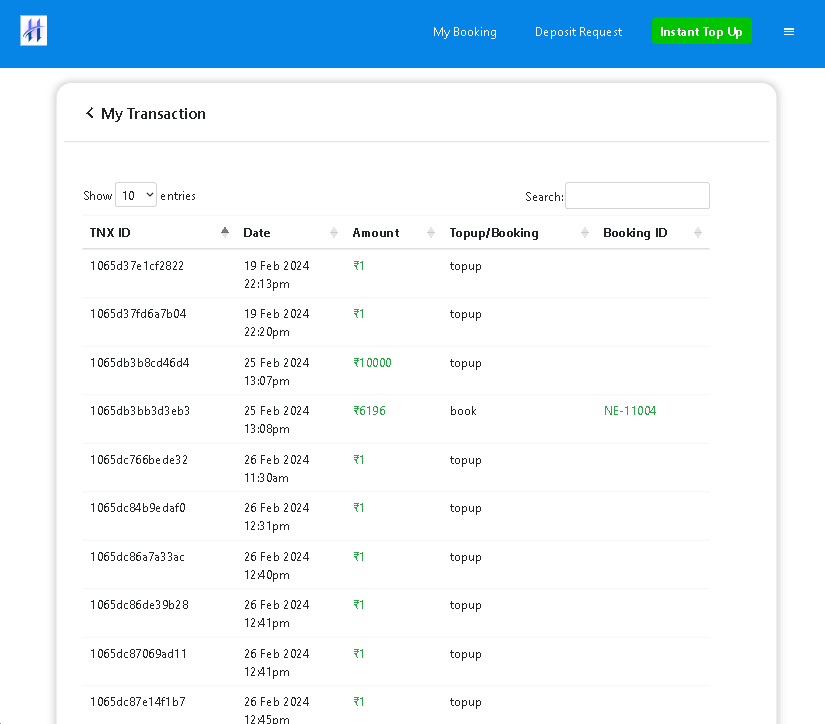Screen dimensions: 825x724
Task: Click the Search input field
Action: [x=637, y=196]
